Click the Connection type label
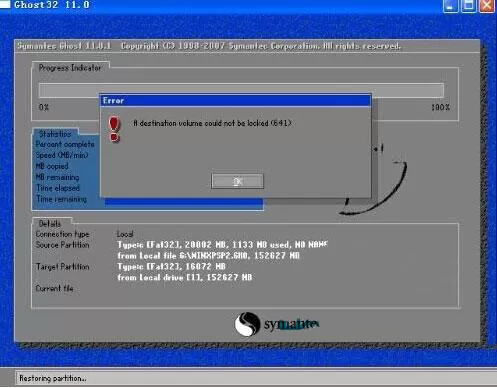 coord(62,234)
